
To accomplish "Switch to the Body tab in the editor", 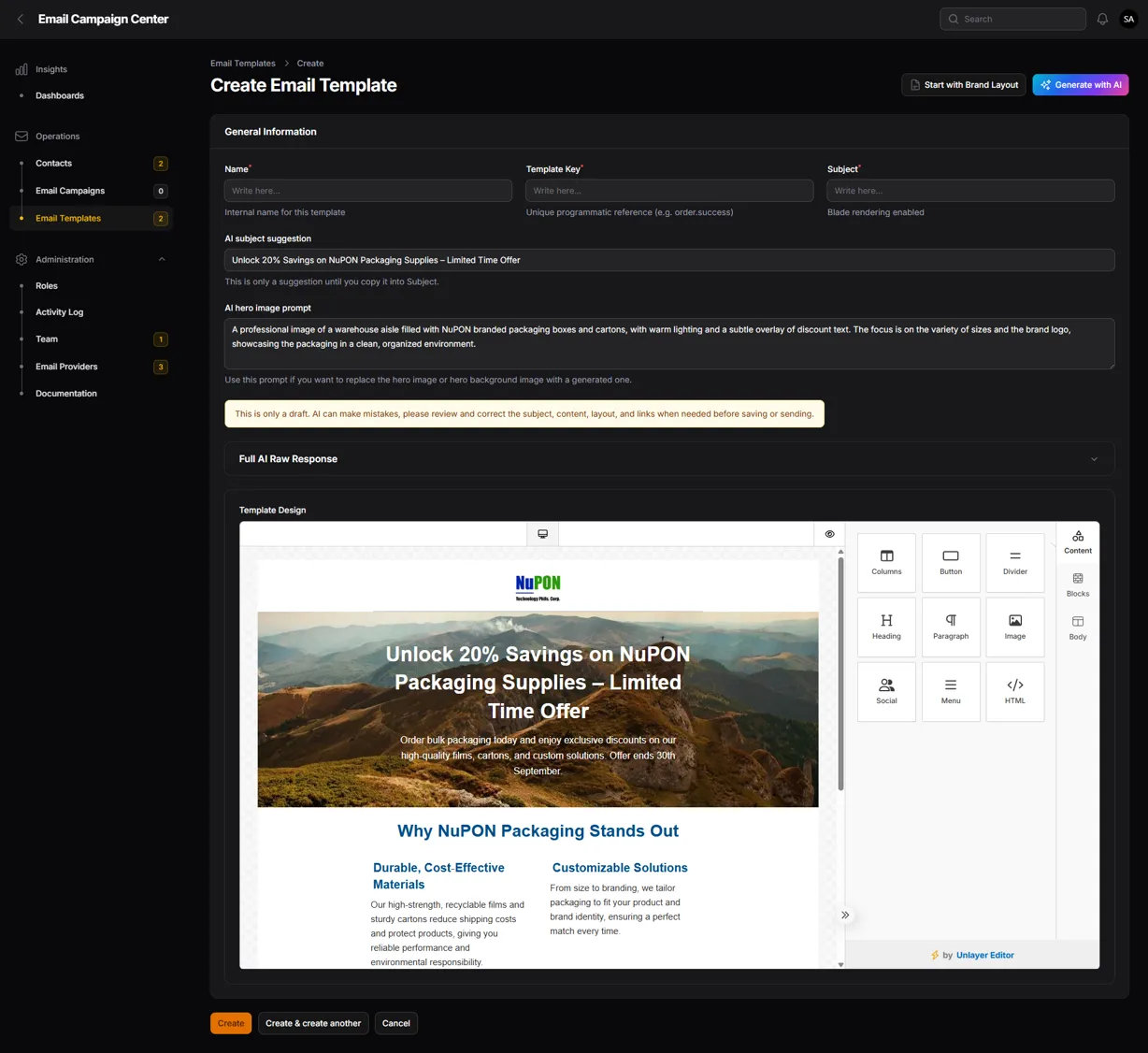I will 1078,628.
